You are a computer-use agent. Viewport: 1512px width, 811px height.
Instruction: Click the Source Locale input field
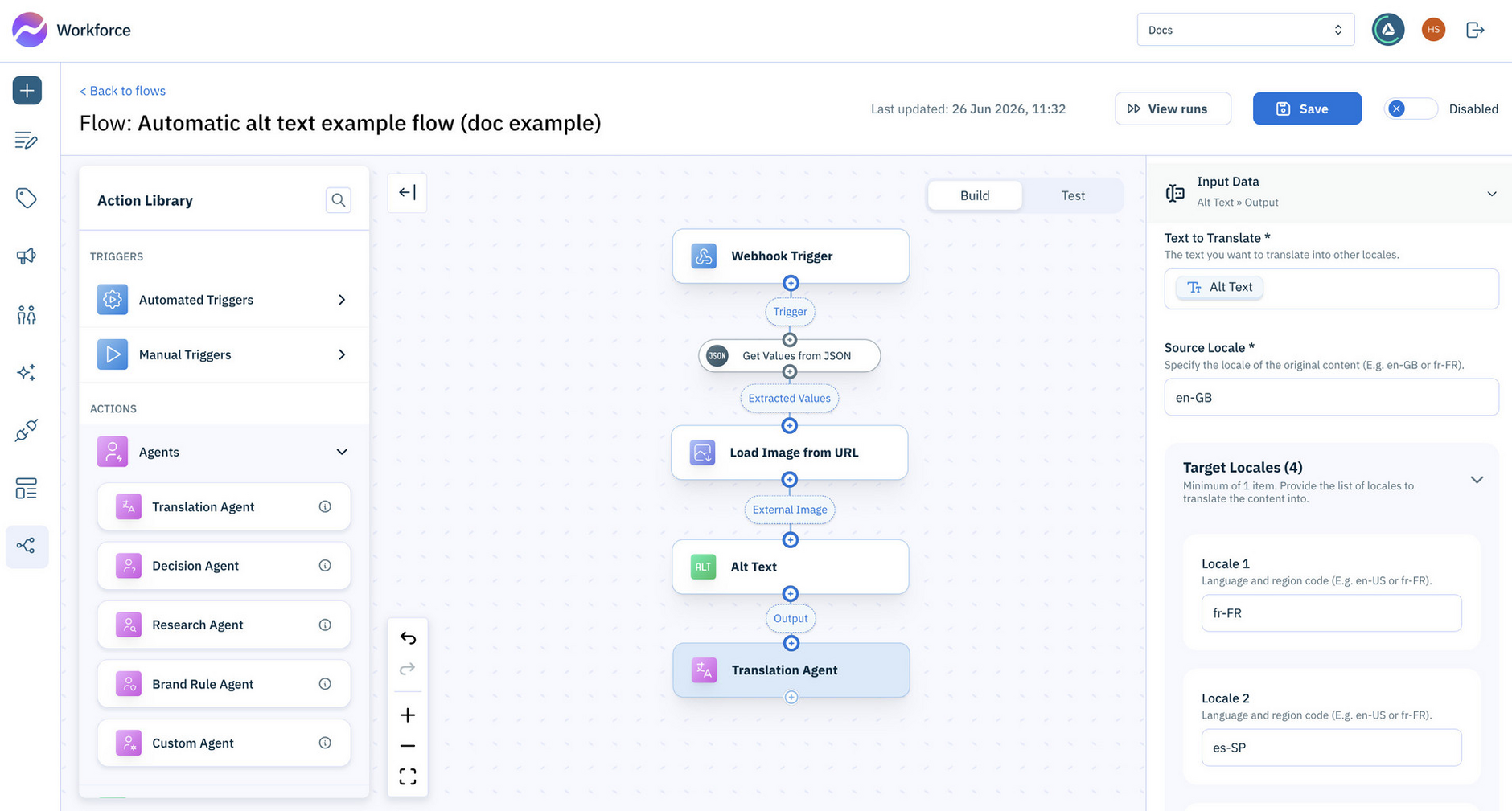(x=1331, y=397)
